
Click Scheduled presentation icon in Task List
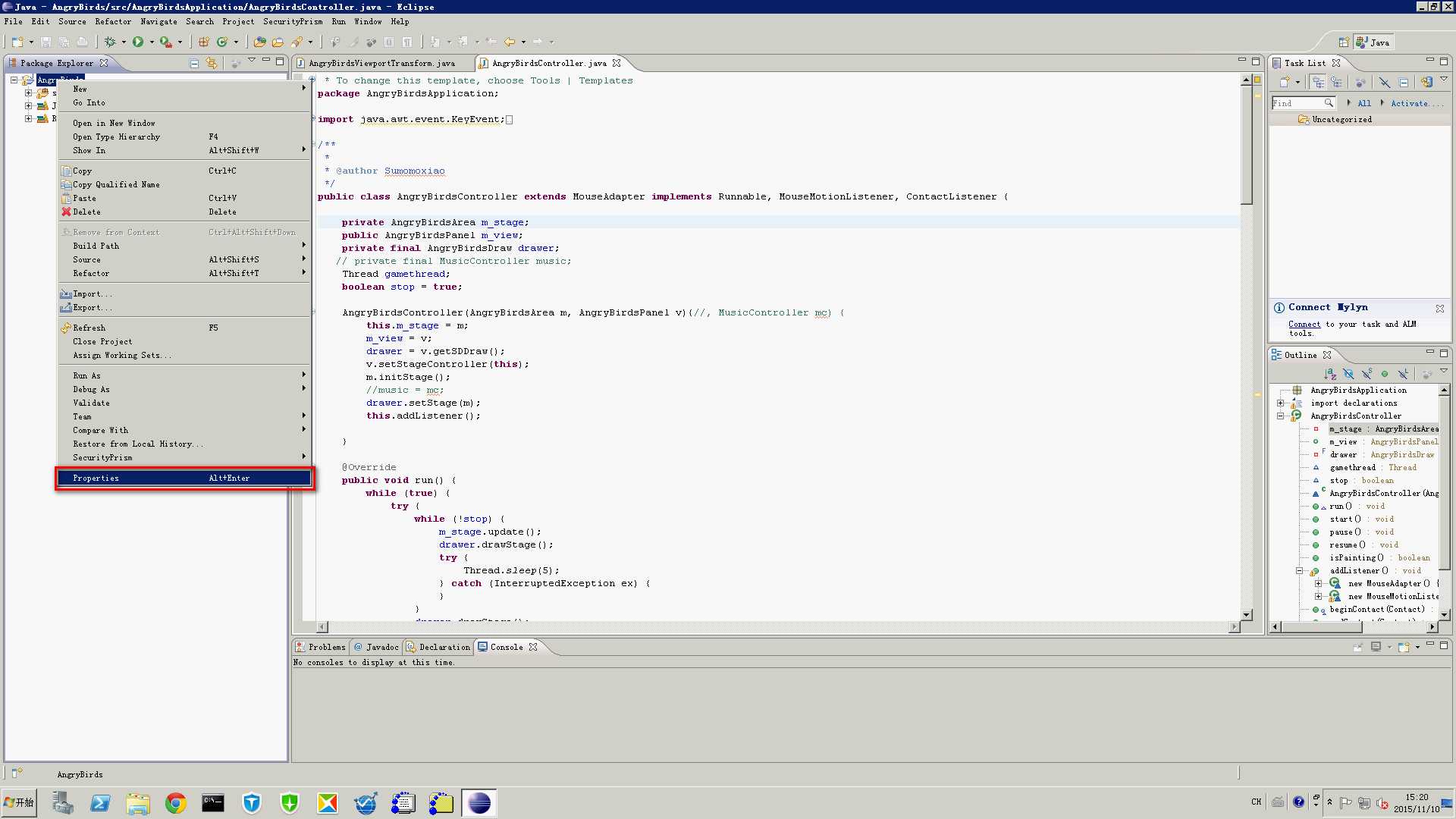click(x=1336, y=82)
